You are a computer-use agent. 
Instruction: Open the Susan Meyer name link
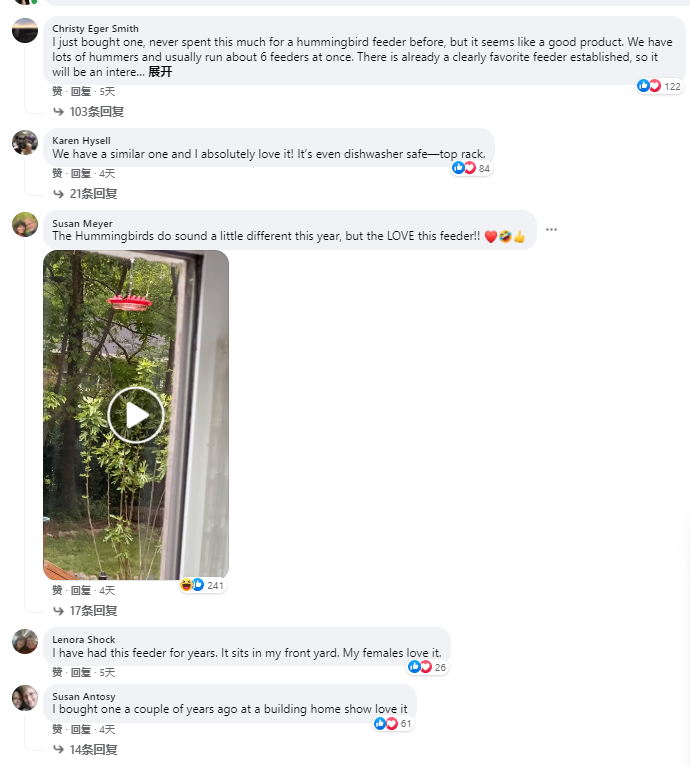[82, 223]
